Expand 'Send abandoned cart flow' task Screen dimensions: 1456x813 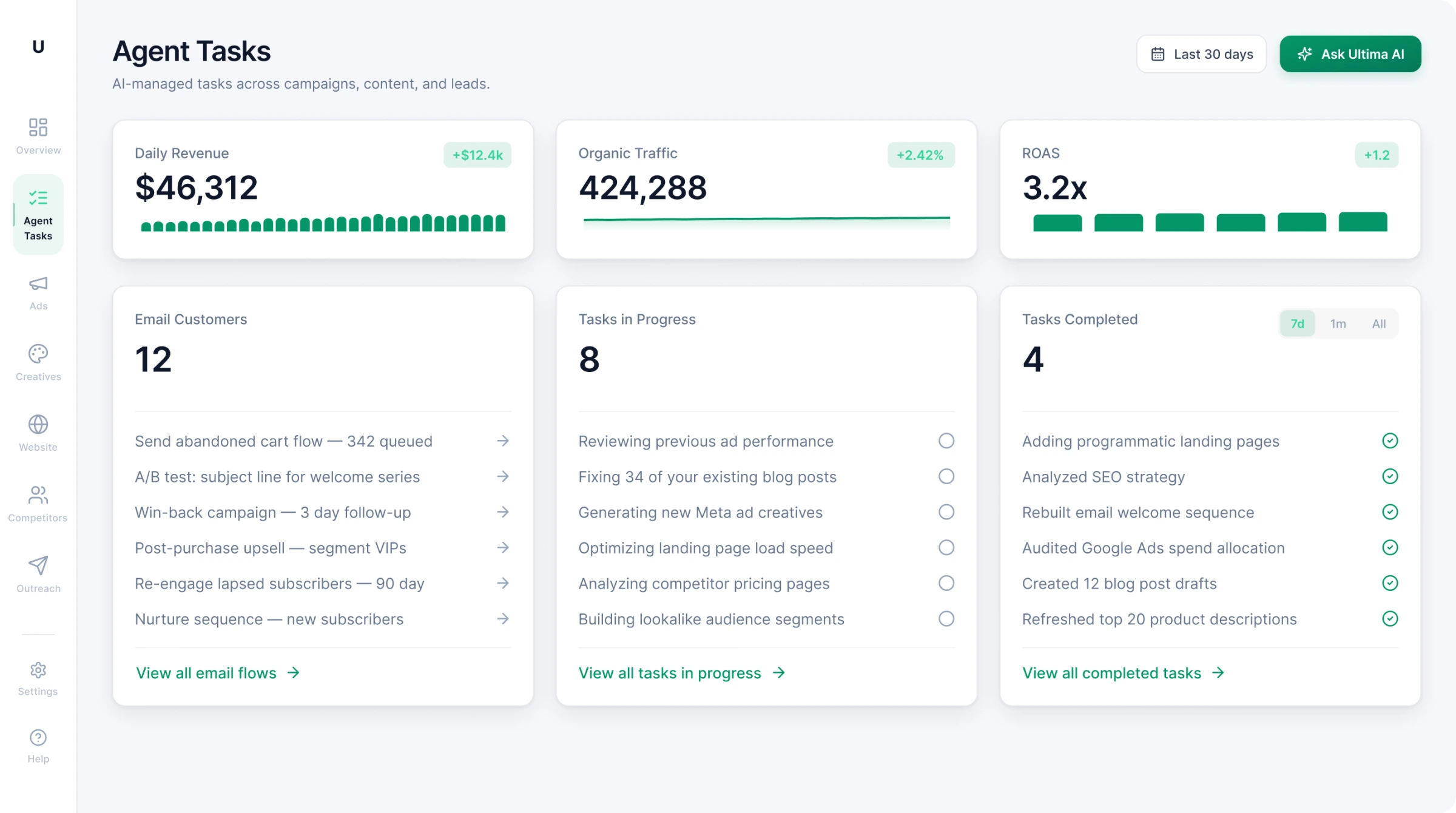coord(503,441)
